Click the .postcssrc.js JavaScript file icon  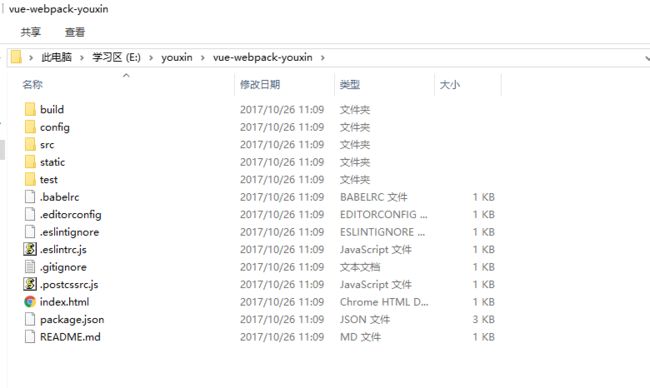[30, 284]
